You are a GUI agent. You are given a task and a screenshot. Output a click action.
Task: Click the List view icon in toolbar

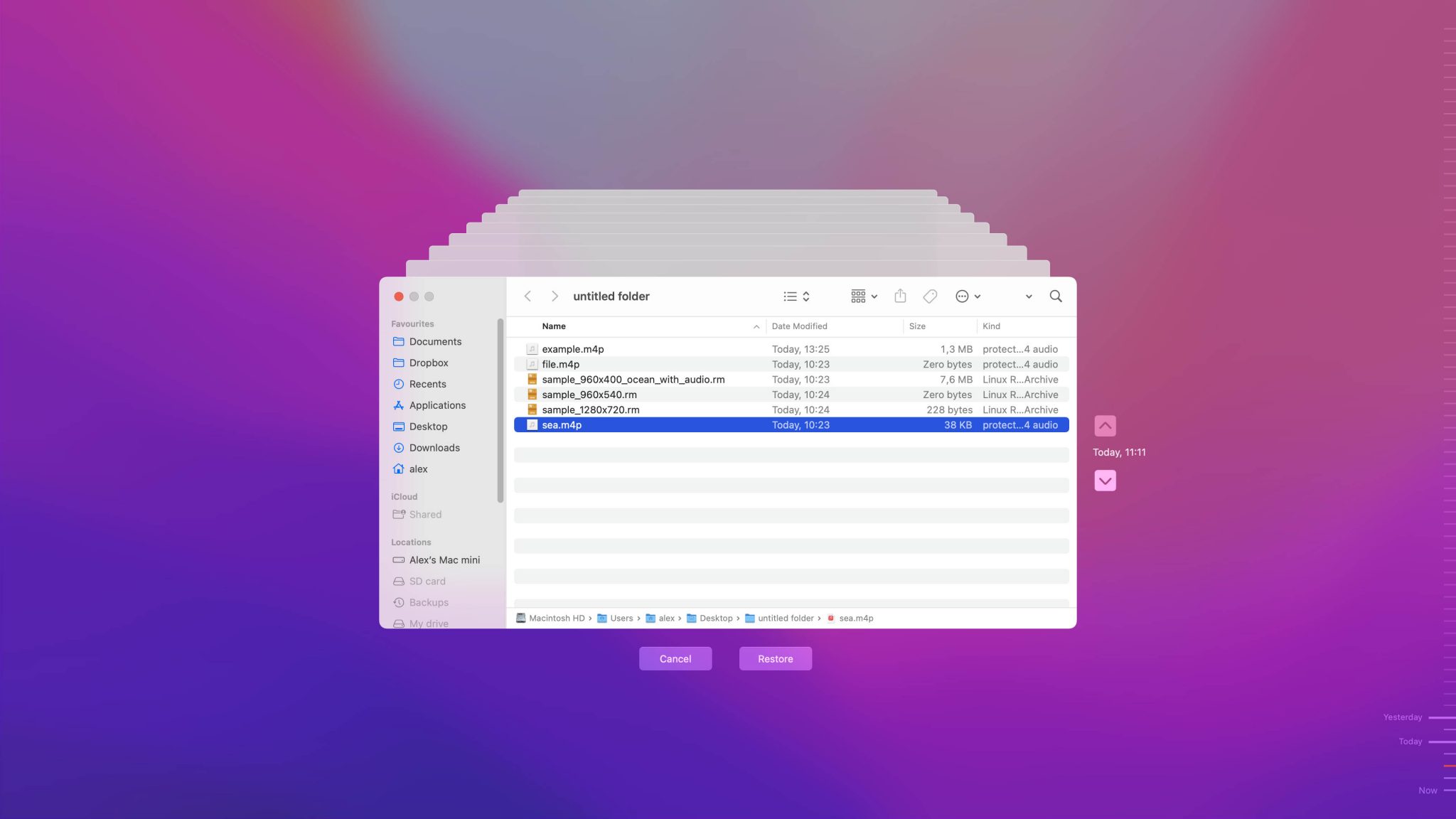tap(790, 297)
